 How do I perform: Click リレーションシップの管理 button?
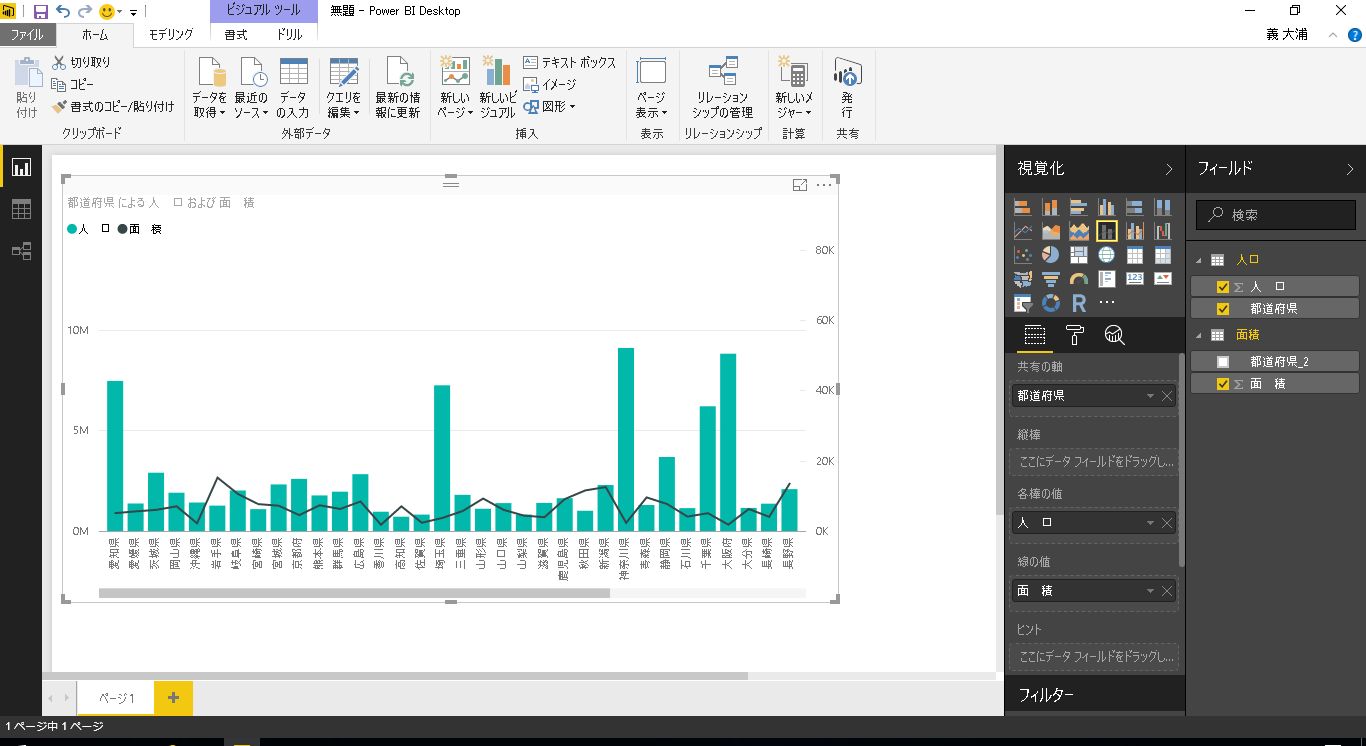(x=722, y=88)
